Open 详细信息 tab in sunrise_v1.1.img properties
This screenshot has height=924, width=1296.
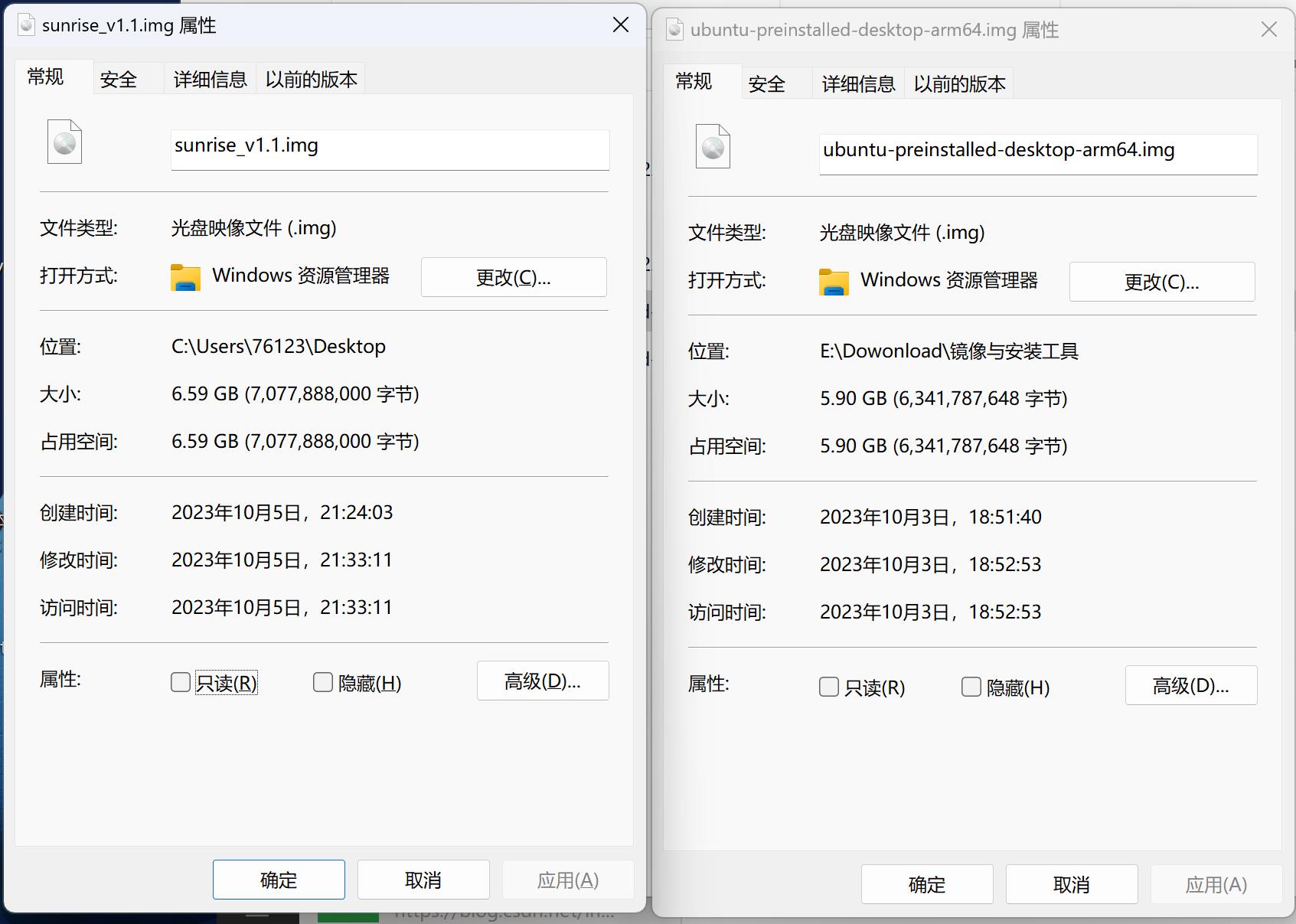tap(210, 80)
